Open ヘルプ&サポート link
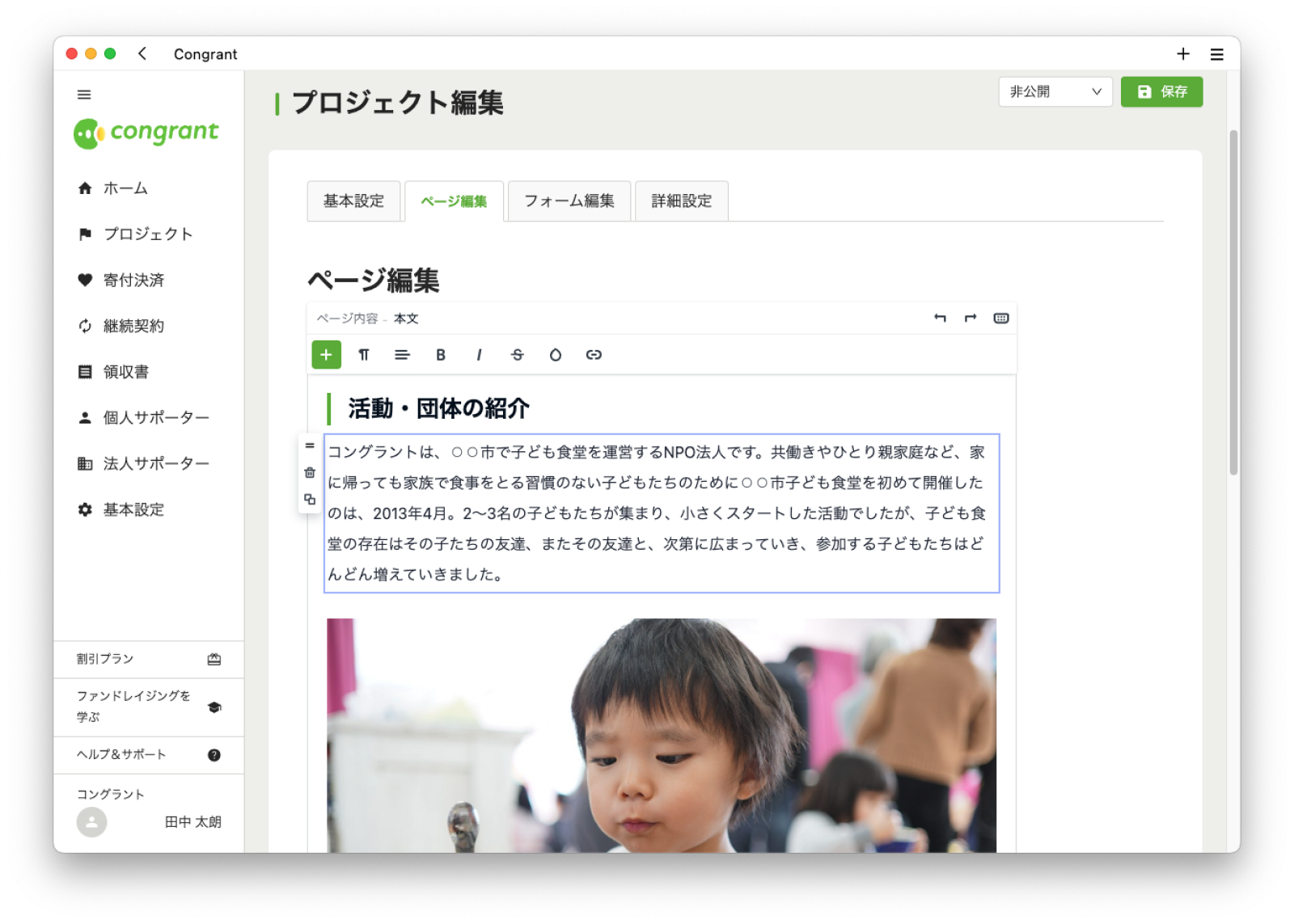Image resolution: width=1294 pixels, height=924 pixels. coord(121,755)
